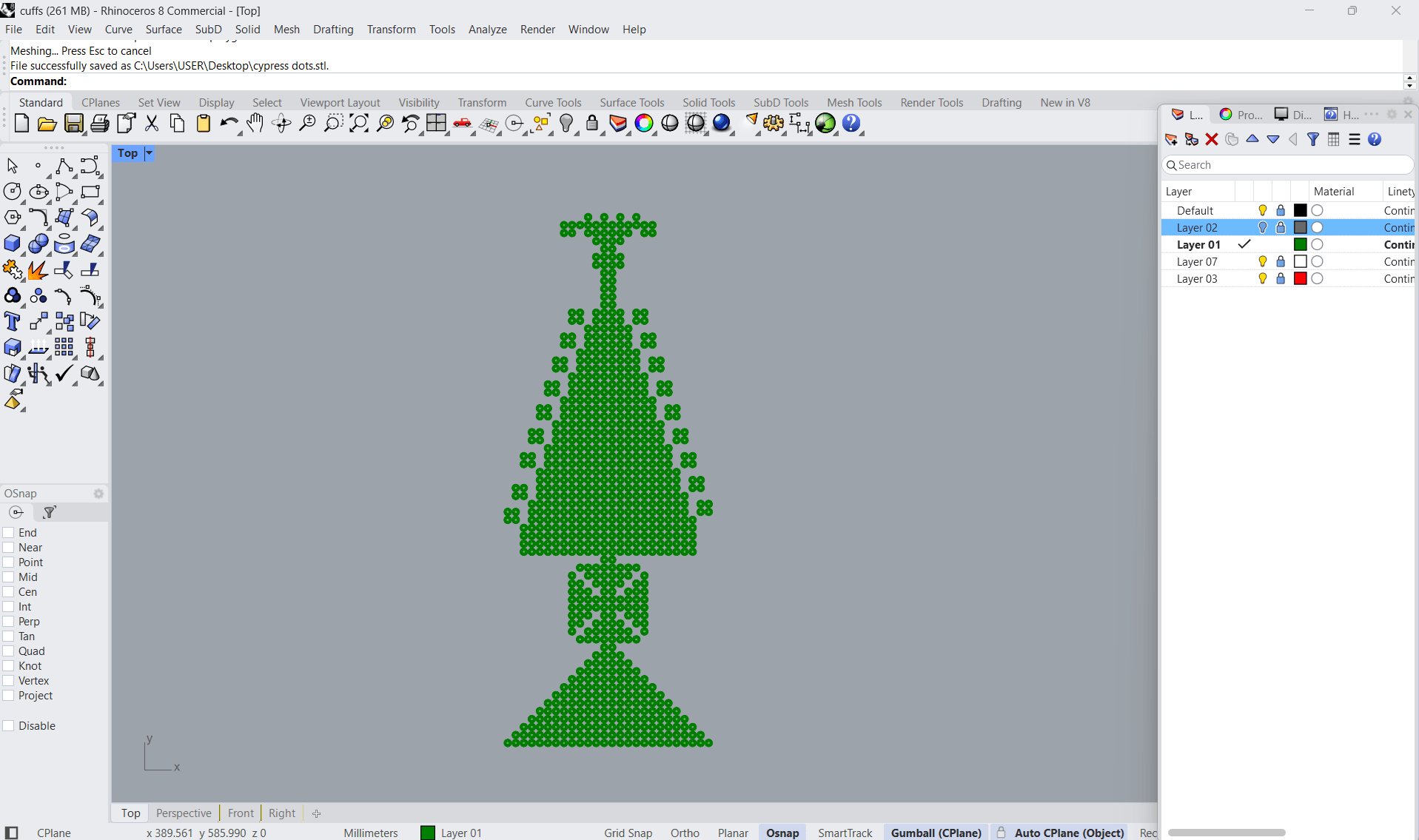This screenshot has width=1419, height=840.
Task: Switch to the Perspective viewport tab
Action: pos(184,813)
